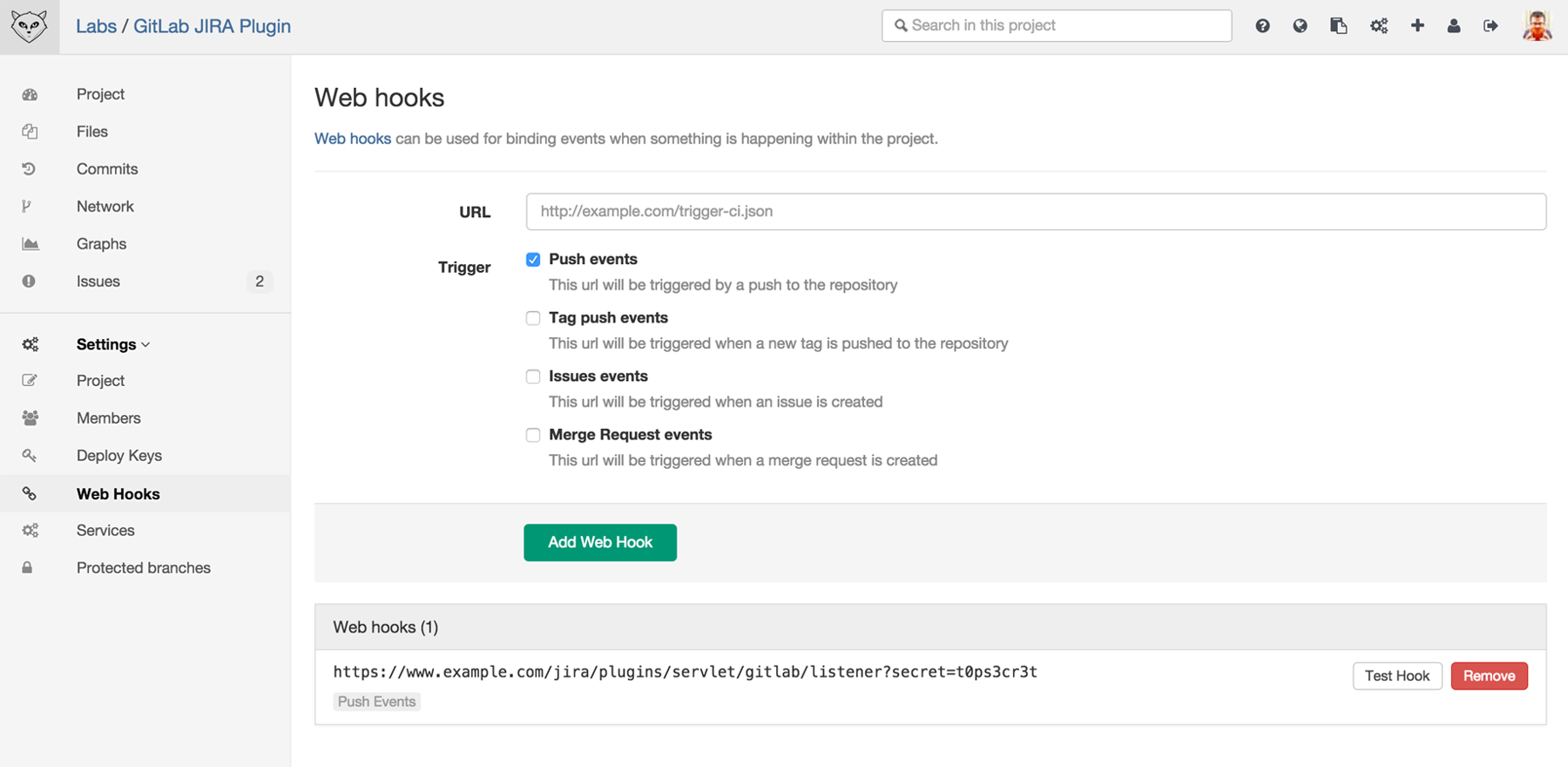Uncheck the Push events trigger
The height and width of the screenshot is (767, 1568).
point(532,259)
